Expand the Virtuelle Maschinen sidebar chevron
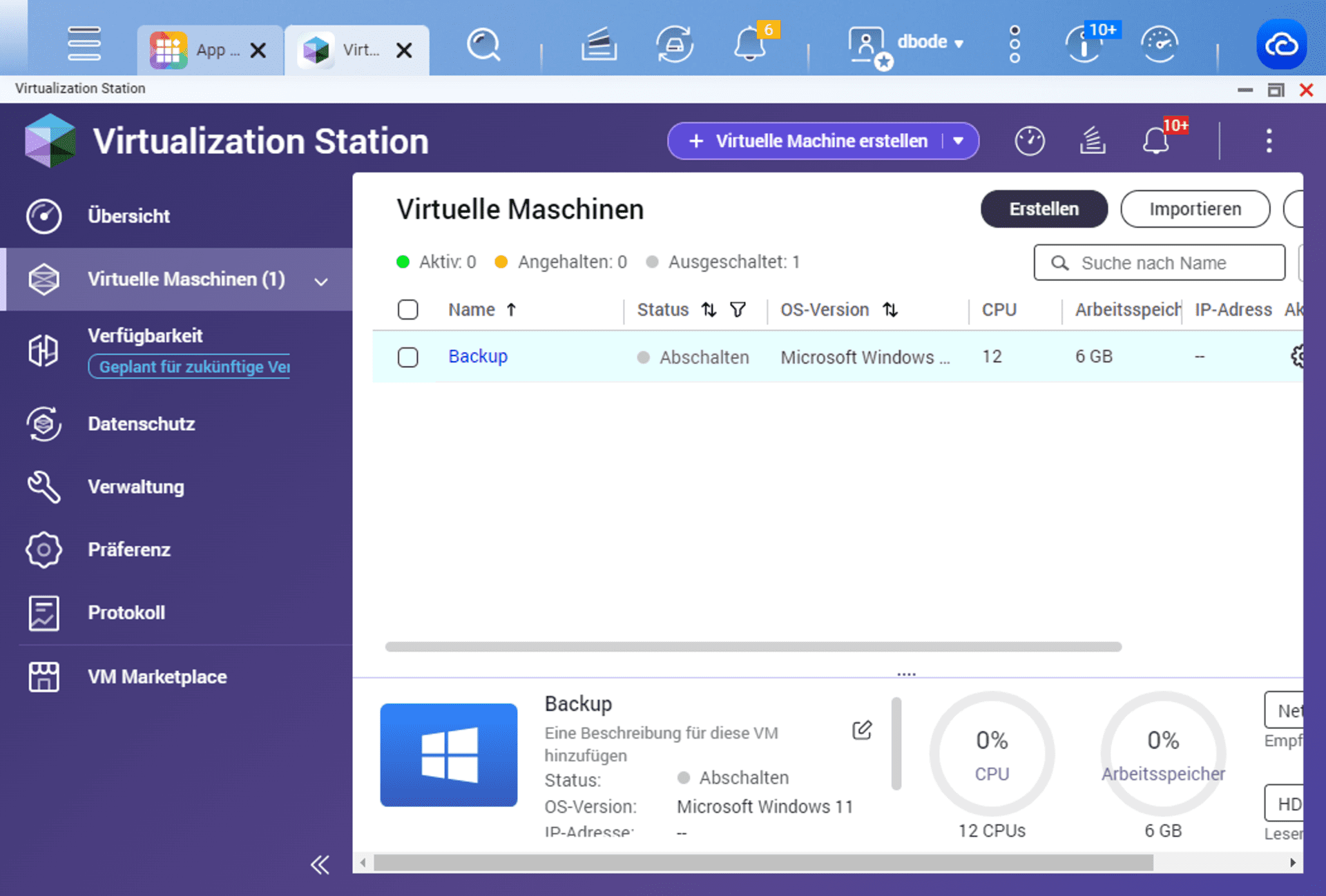 [321, 281]
